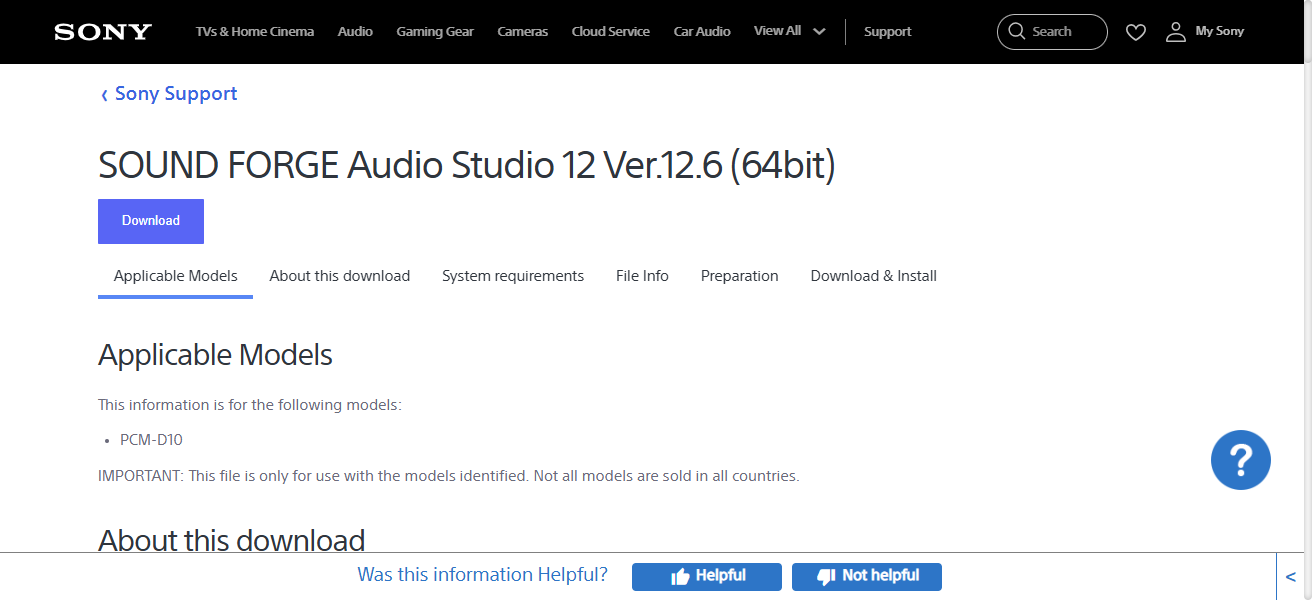The height and width of the screenshot is (600, 1312).
Task: Open favorites with the heart icon
Action: (1136, 31)
